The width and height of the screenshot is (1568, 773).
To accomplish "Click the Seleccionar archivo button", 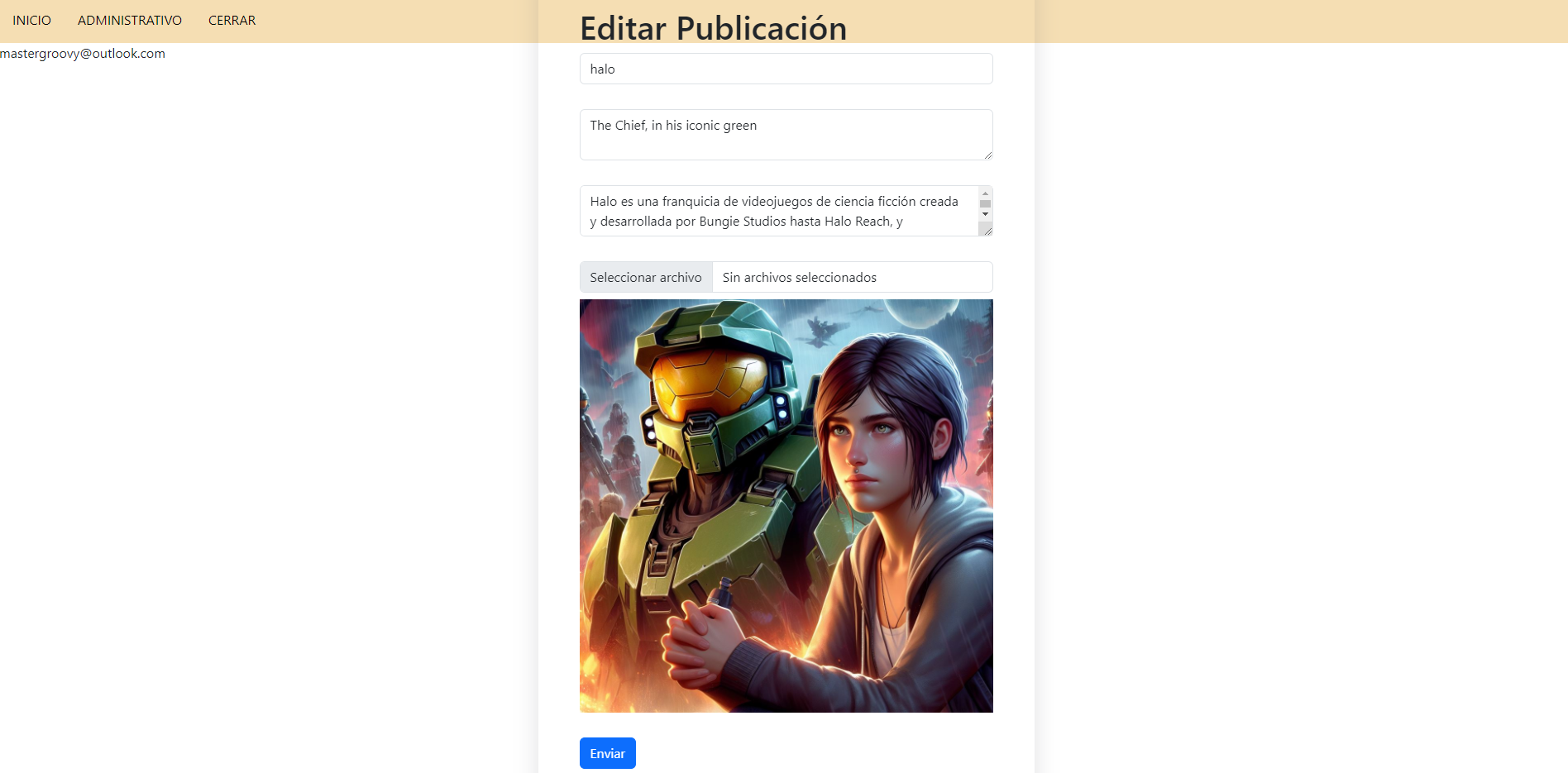I will pos(646,277).
